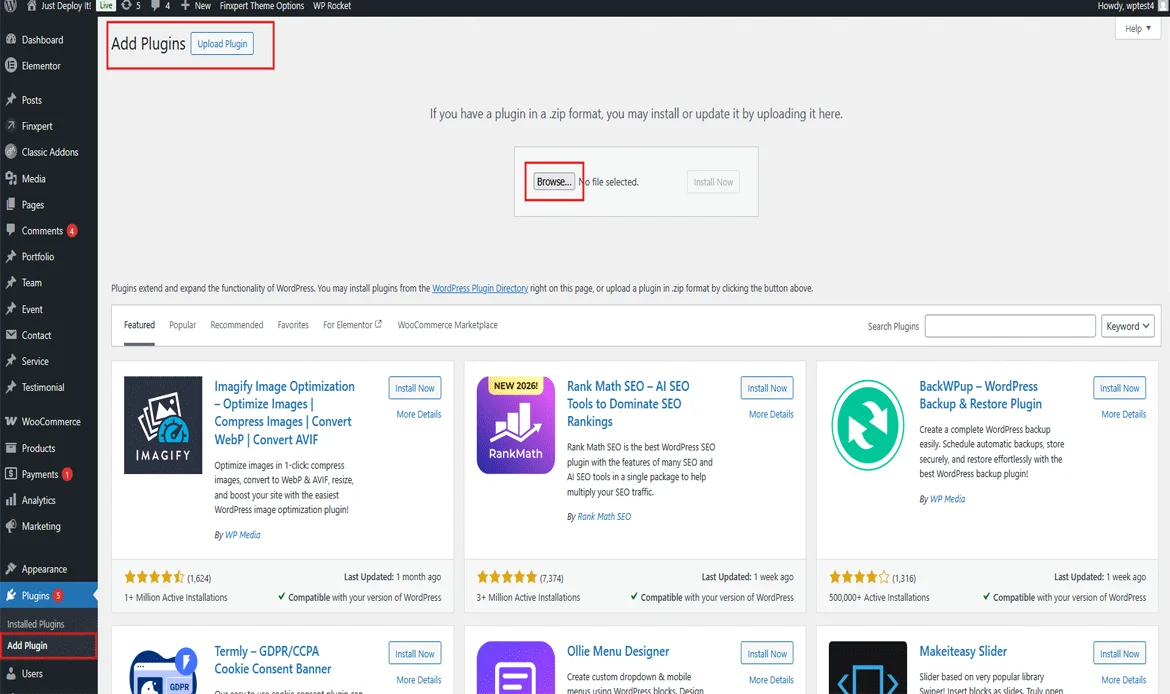The height and width of the screenshot is (694, 1170).
Task: Switch to the Favorites tab
Action: coord(293,325)
